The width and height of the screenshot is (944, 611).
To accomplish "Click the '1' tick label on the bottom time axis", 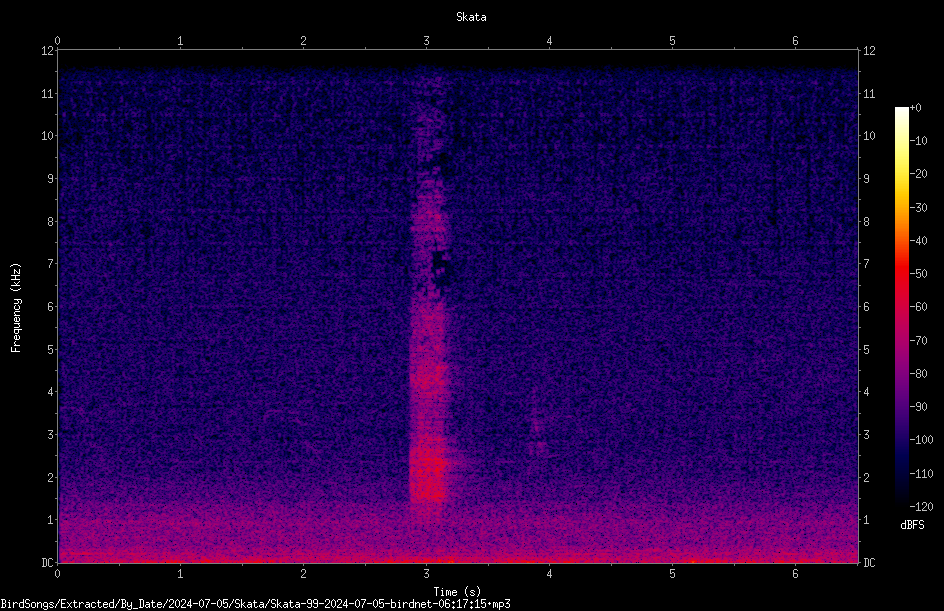I will (180, 574).
